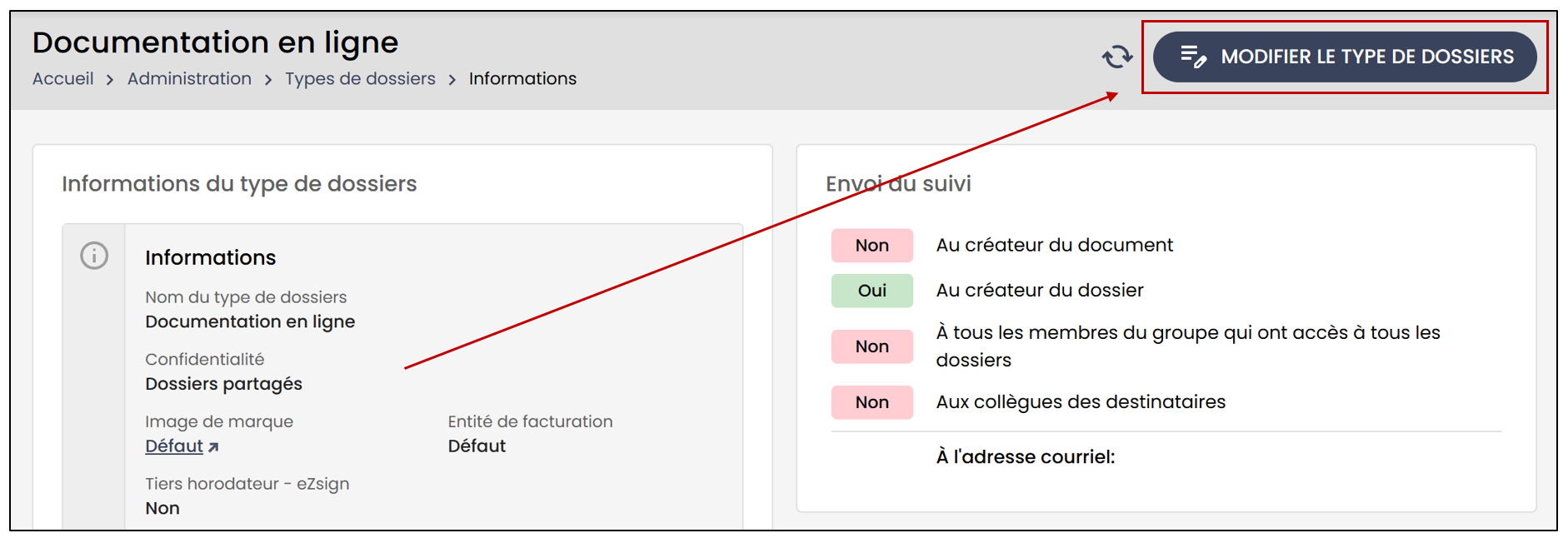
Task: Open the Défaut image de marque link
Action: click(x=174, y=446)
